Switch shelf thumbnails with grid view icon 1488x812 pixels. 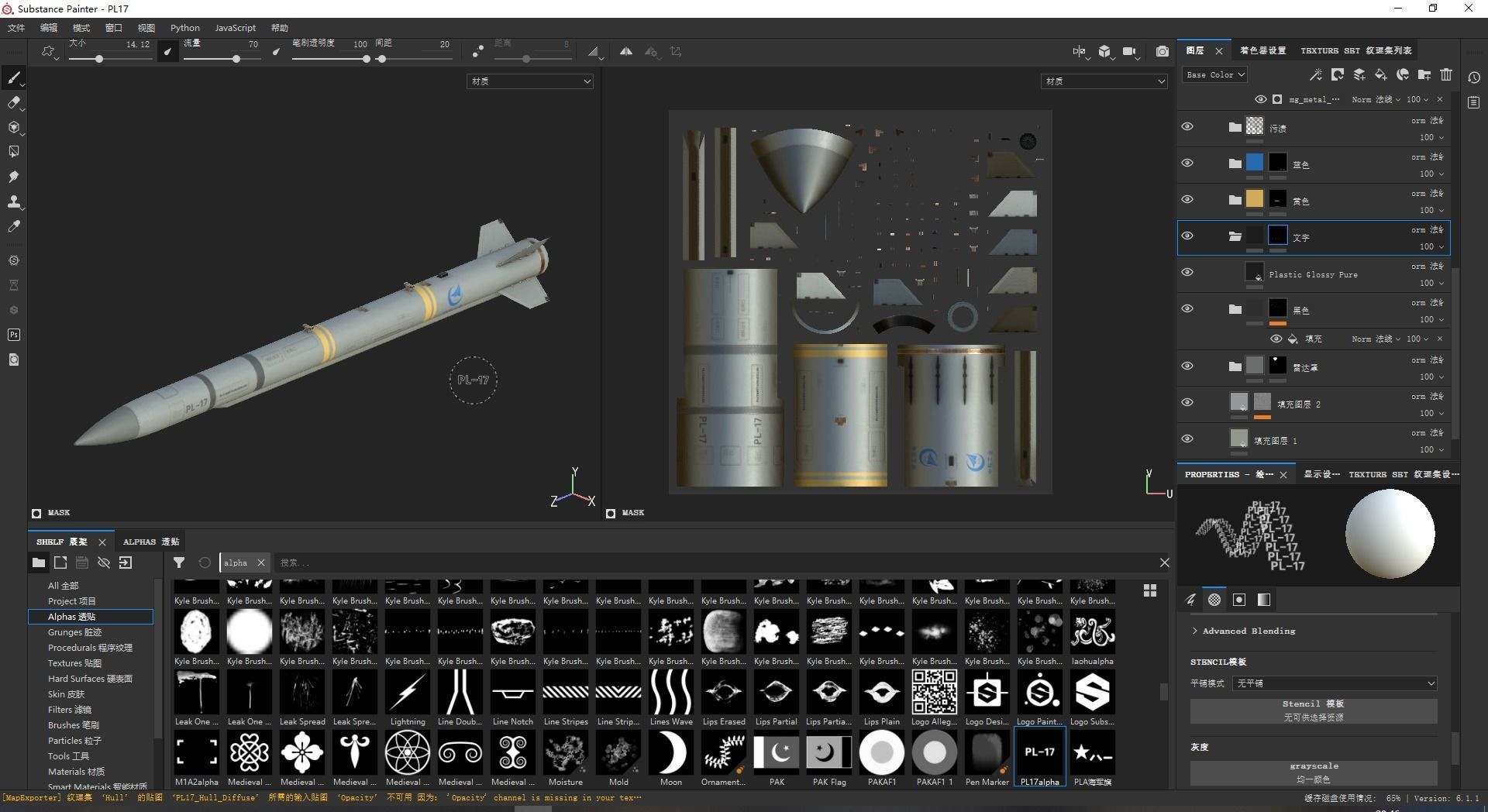click(1150, 590)
